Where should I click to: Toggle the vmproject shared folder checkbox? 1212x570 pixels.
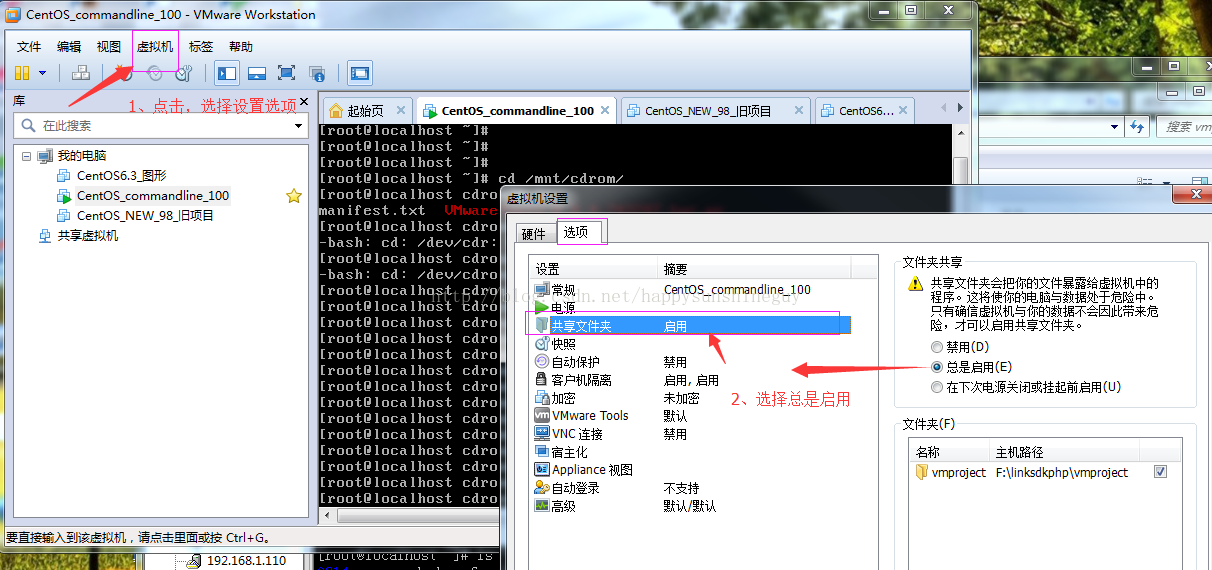[x=1160, y=472]
